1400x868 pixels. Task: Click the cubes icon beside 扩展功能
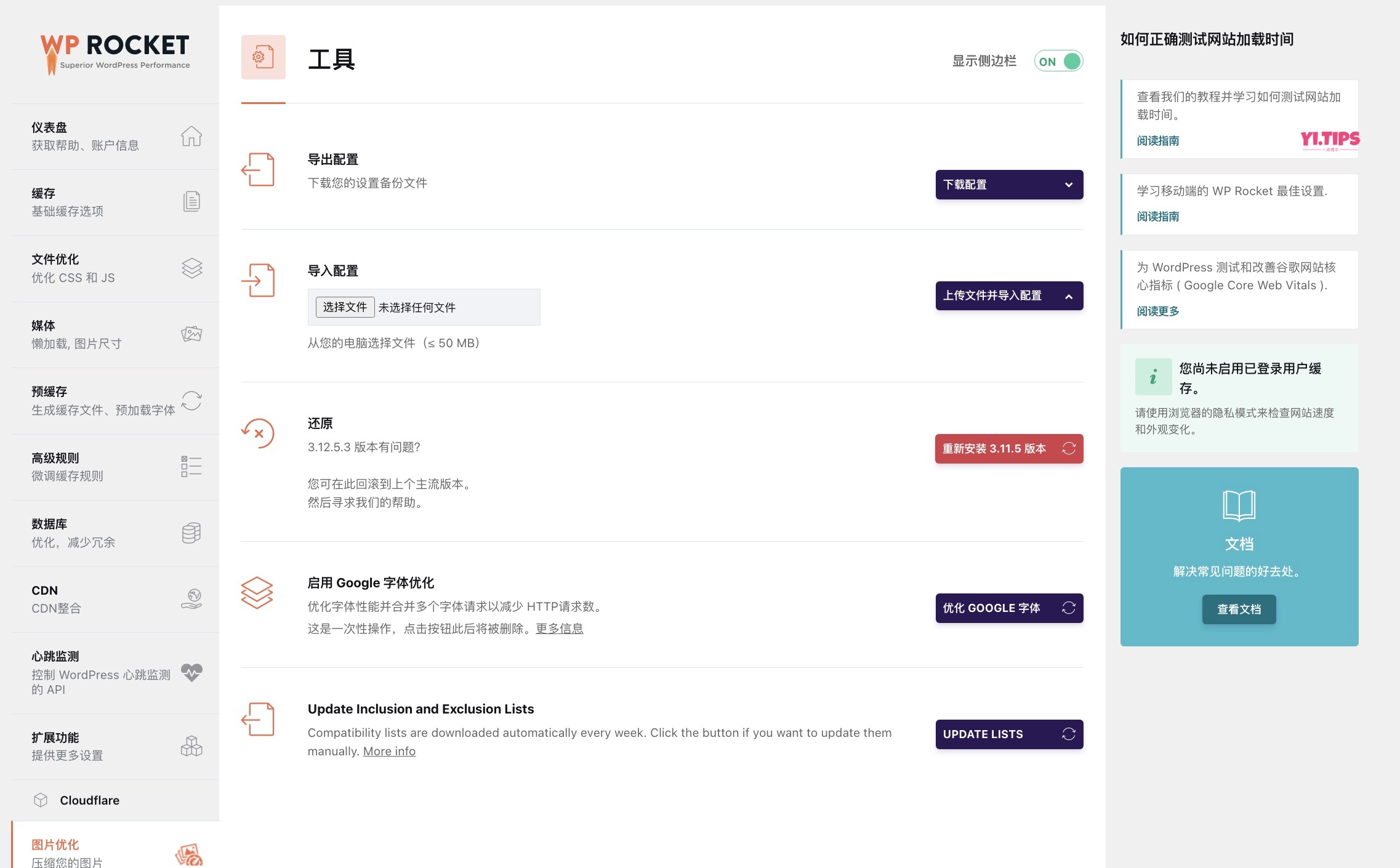tap(191, 746)
